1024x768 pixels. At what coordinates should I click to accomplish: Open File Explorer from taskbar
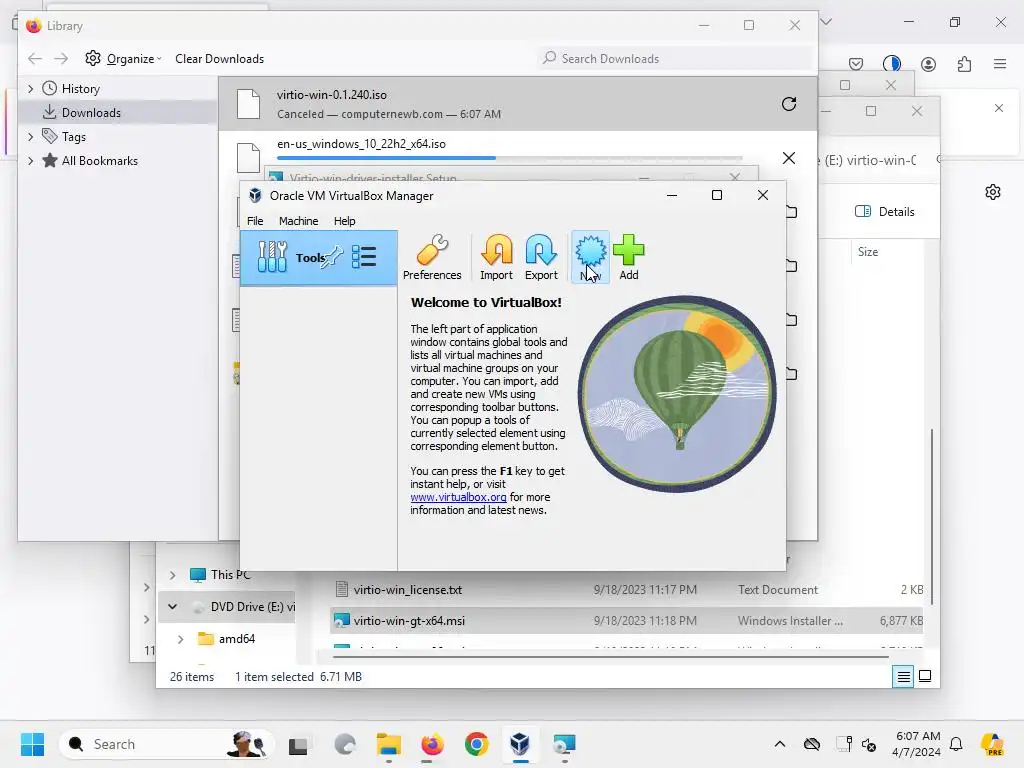[389, 744]
